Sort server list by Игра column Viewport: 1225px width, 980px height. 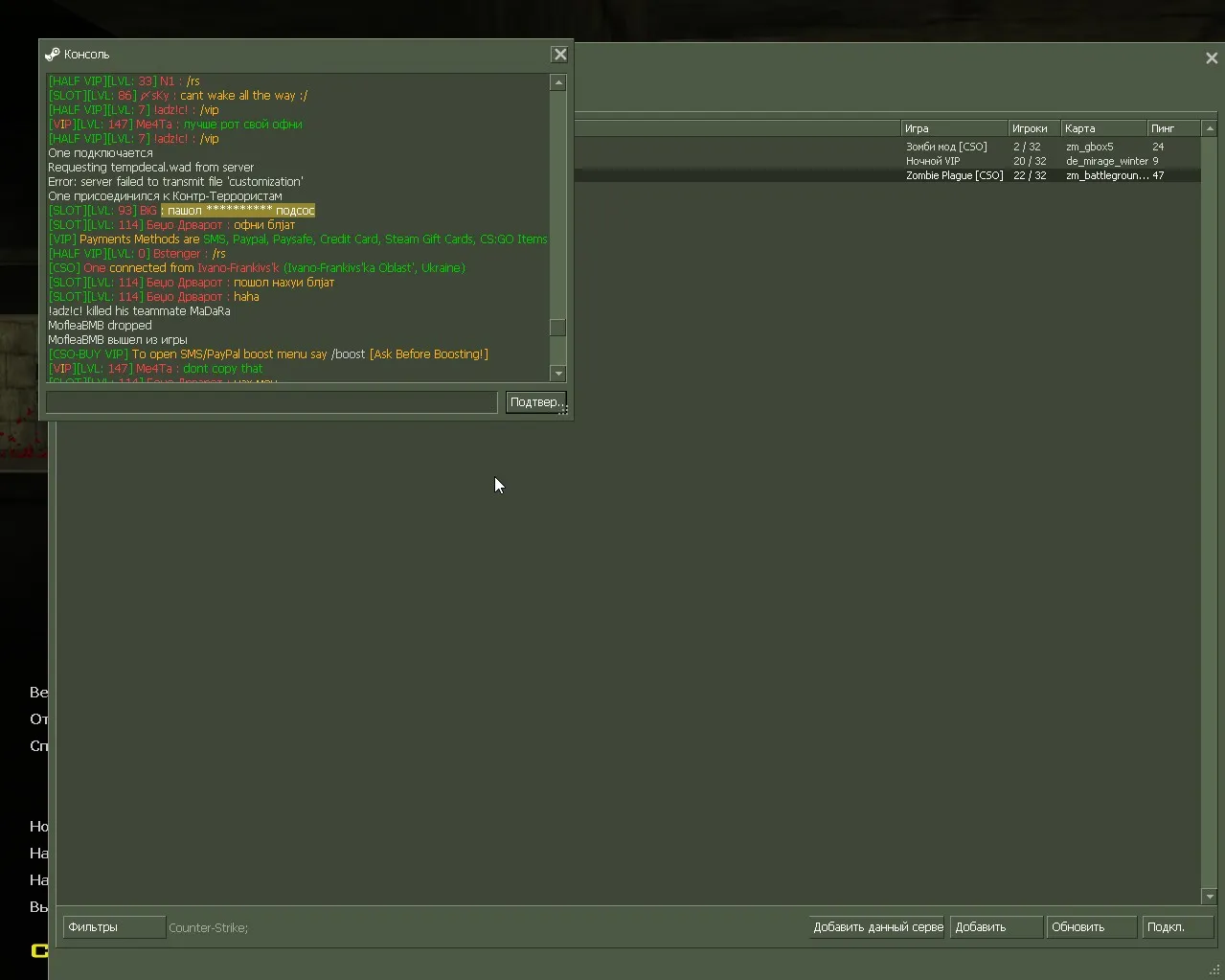(954, 128)
